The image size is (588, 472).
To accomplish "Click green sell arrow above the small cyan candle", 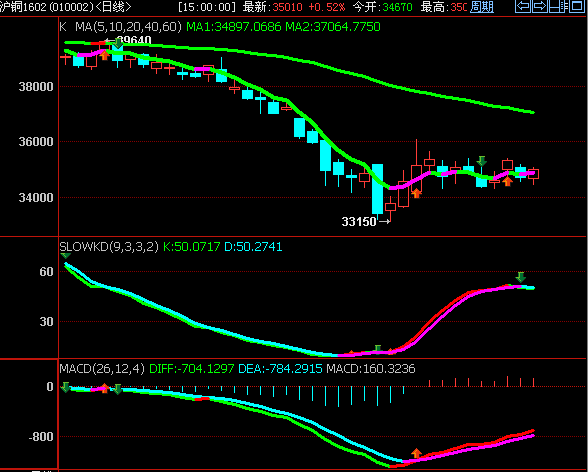I will tap(482, 161).
